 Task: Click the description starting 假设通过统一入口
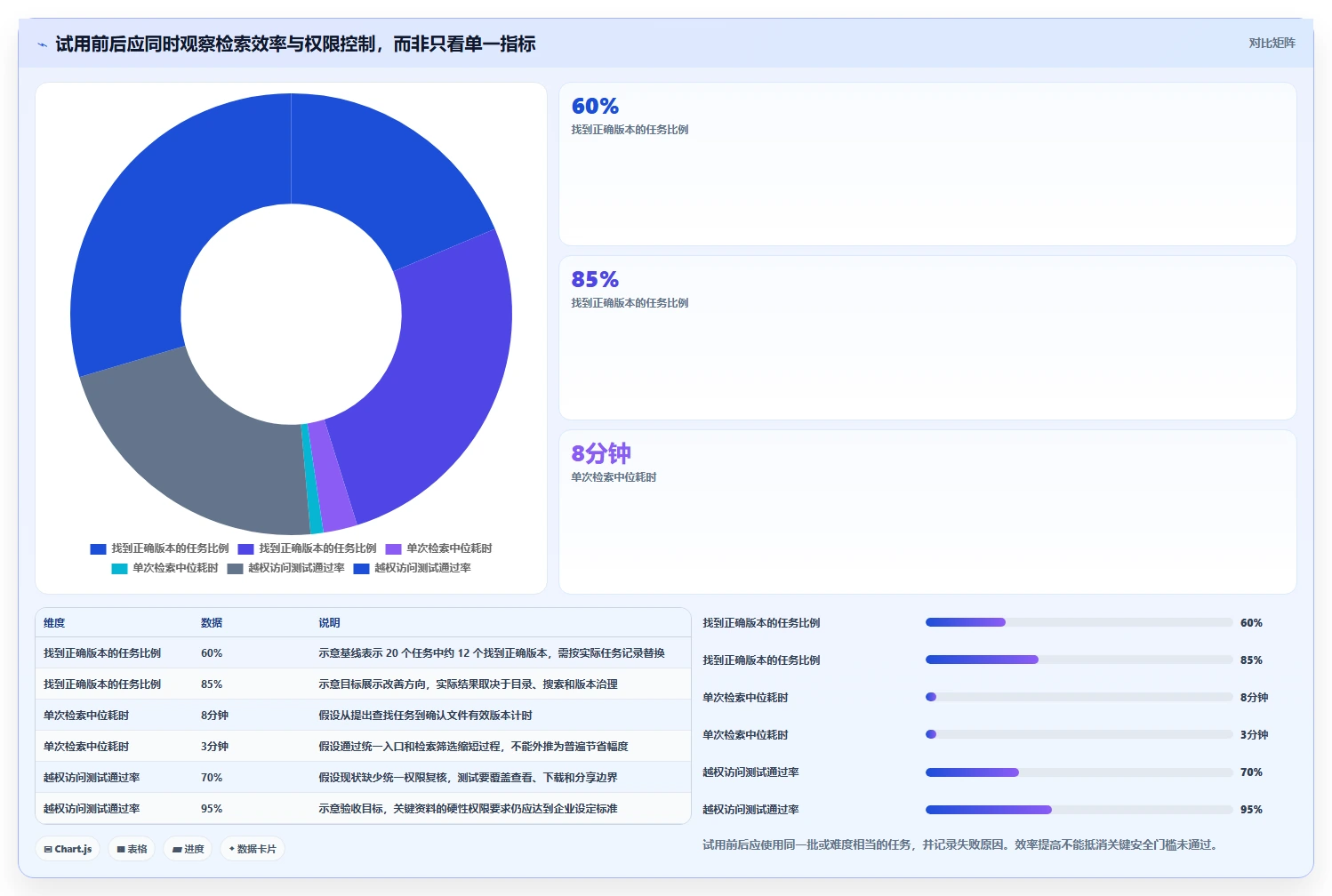click(x=473, y=747)
